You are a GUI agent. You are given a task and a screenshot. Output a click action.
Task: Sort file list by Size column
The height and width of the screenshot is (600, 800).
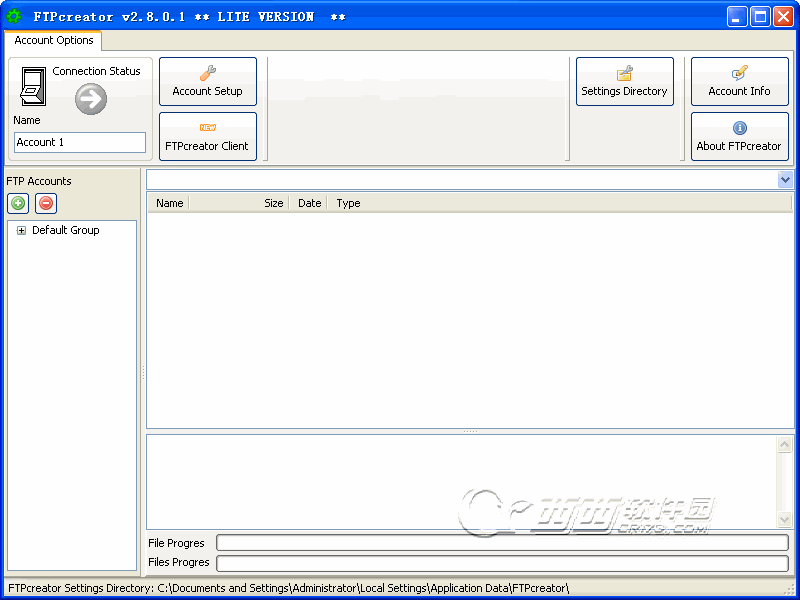click(239, 203)
